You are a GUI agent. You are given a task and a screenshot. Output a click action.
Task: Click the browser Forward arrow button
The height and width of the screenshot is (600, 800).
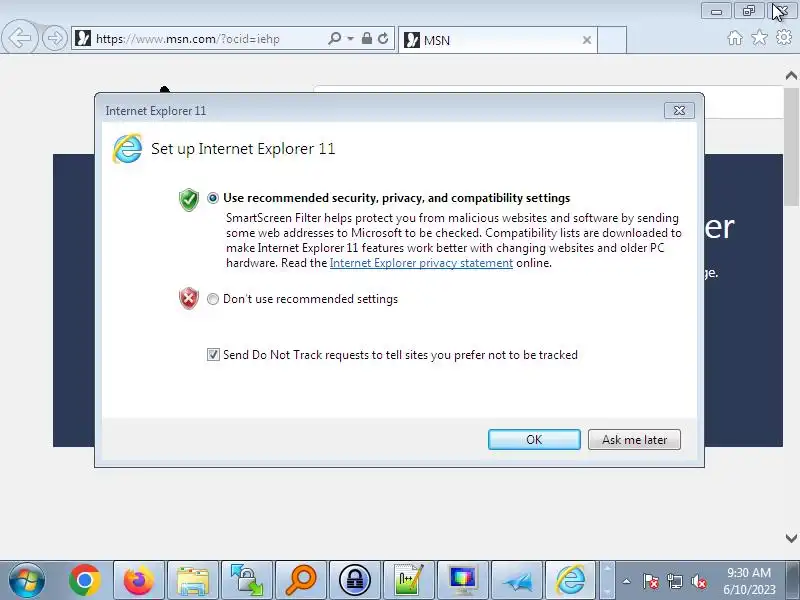54,38
